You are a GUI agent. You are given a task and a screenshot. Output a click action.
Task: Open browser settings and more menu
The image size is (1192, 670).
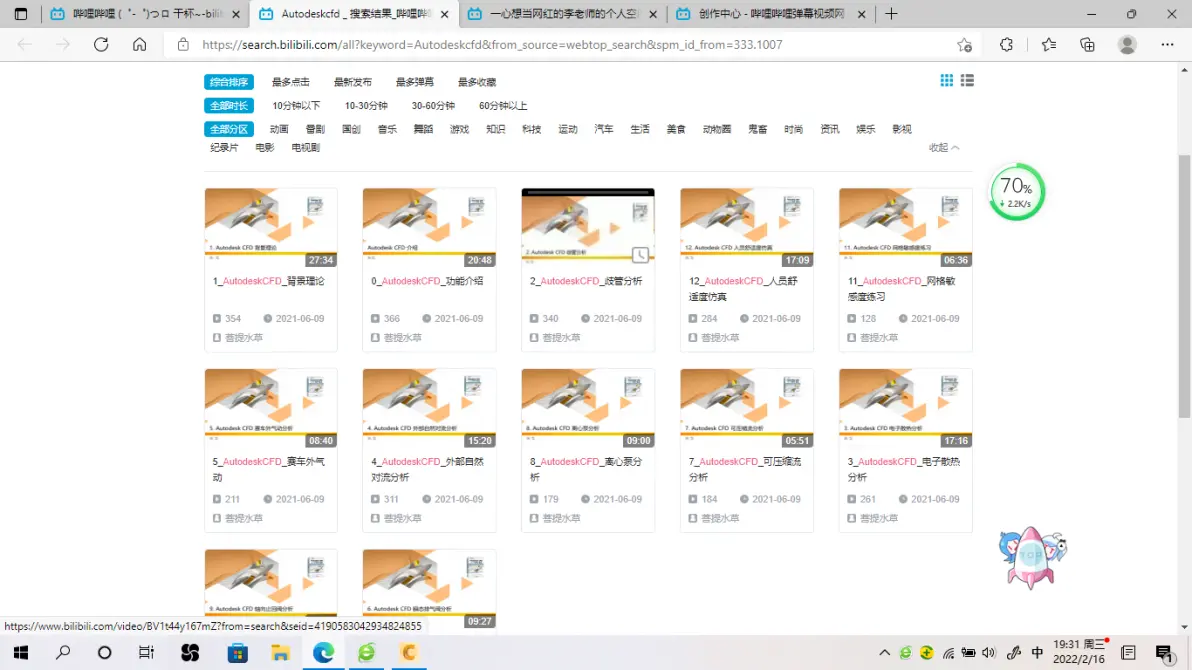1168,45
